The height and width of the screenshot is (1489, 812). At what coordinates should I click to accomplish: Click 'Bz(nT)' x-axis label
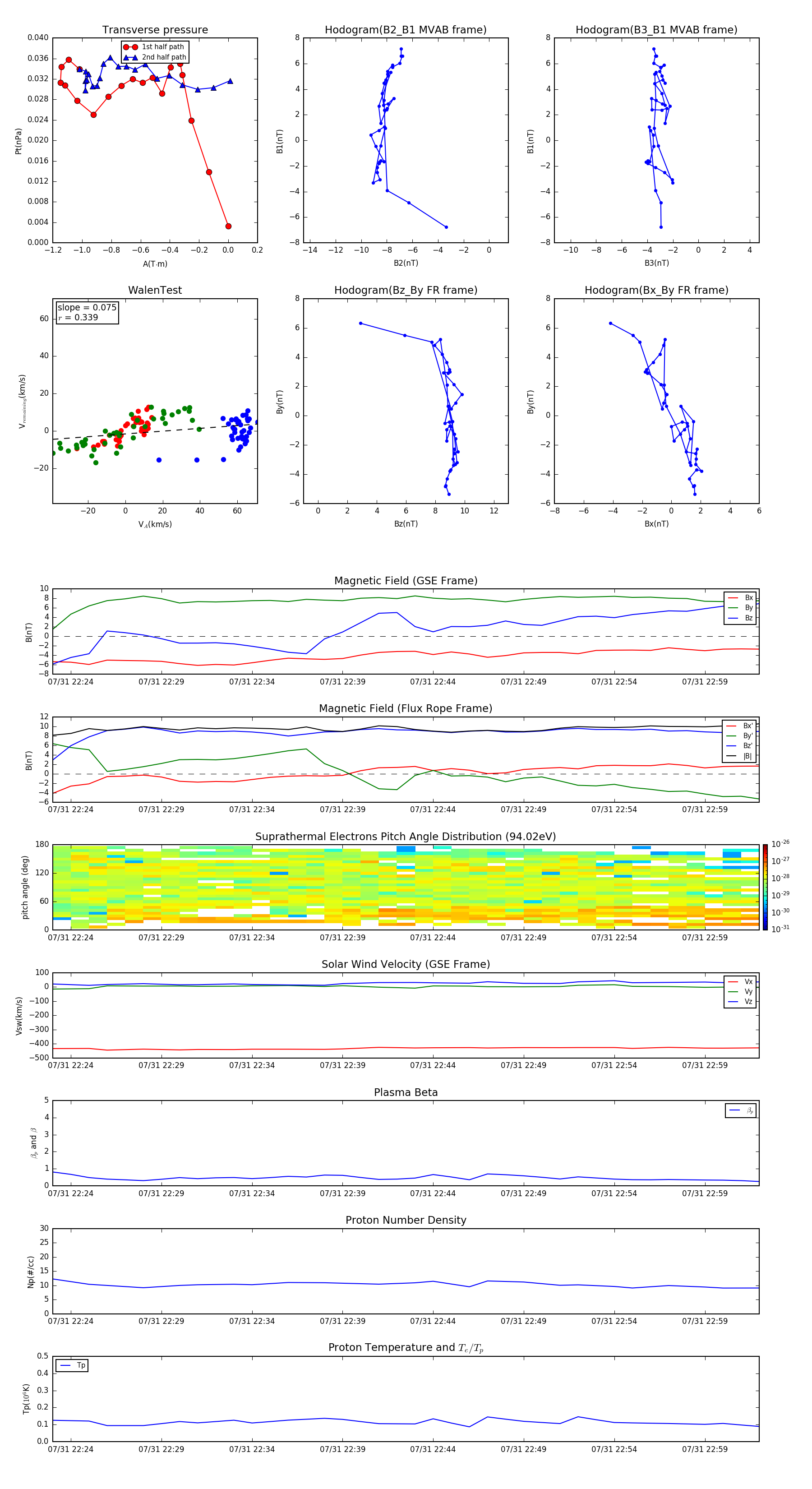[x=406, y=524]
